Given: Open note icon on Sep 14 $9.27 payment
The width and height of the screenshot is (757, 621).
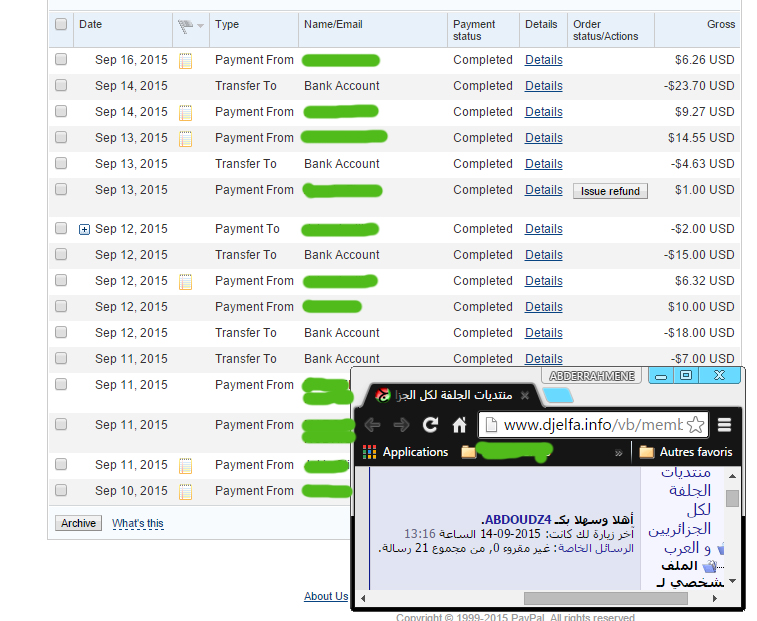Looking at the screenshot, I should click(x=185, y=113).
